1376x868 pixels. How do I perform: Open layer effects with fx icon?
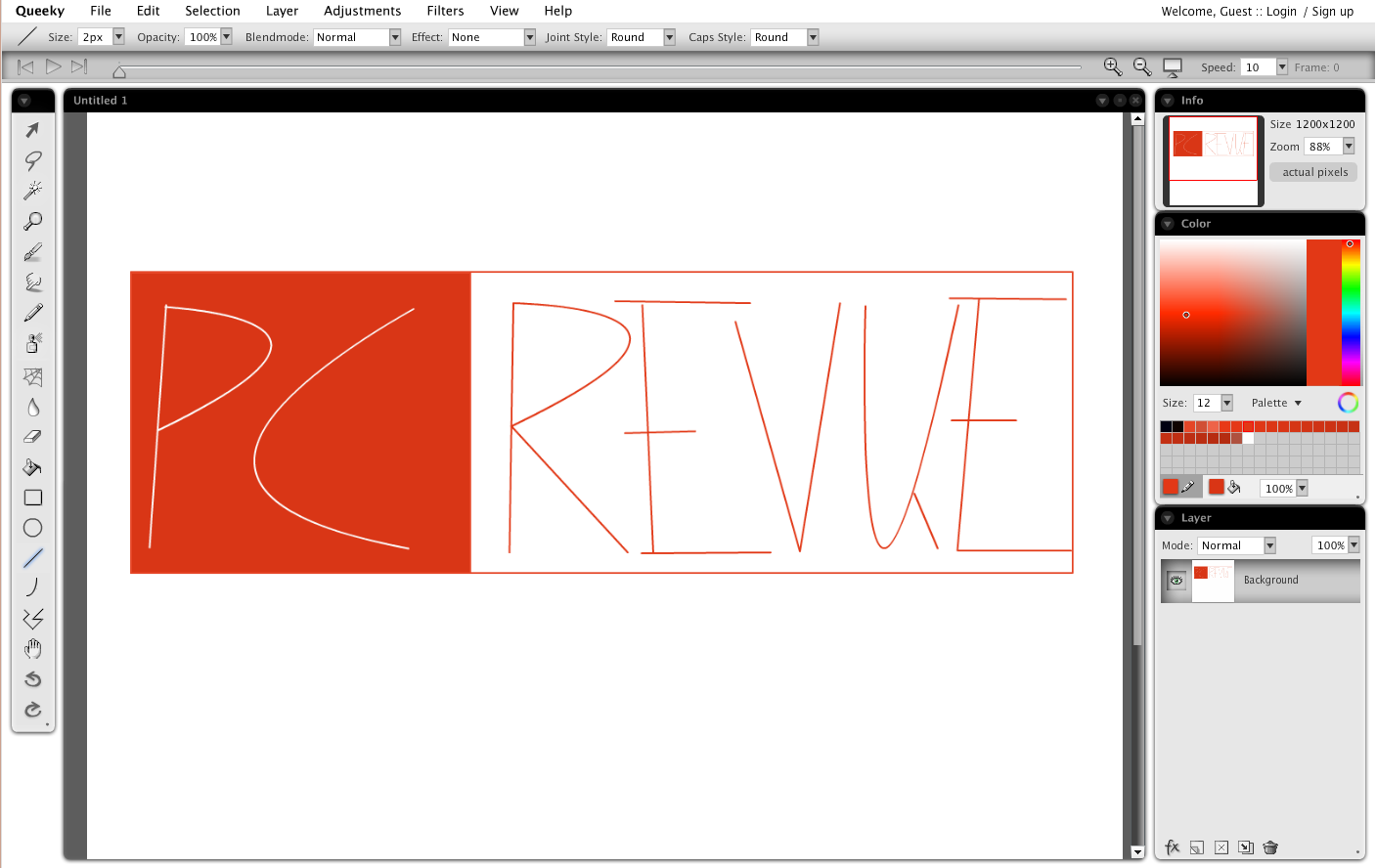(1172, 847)
